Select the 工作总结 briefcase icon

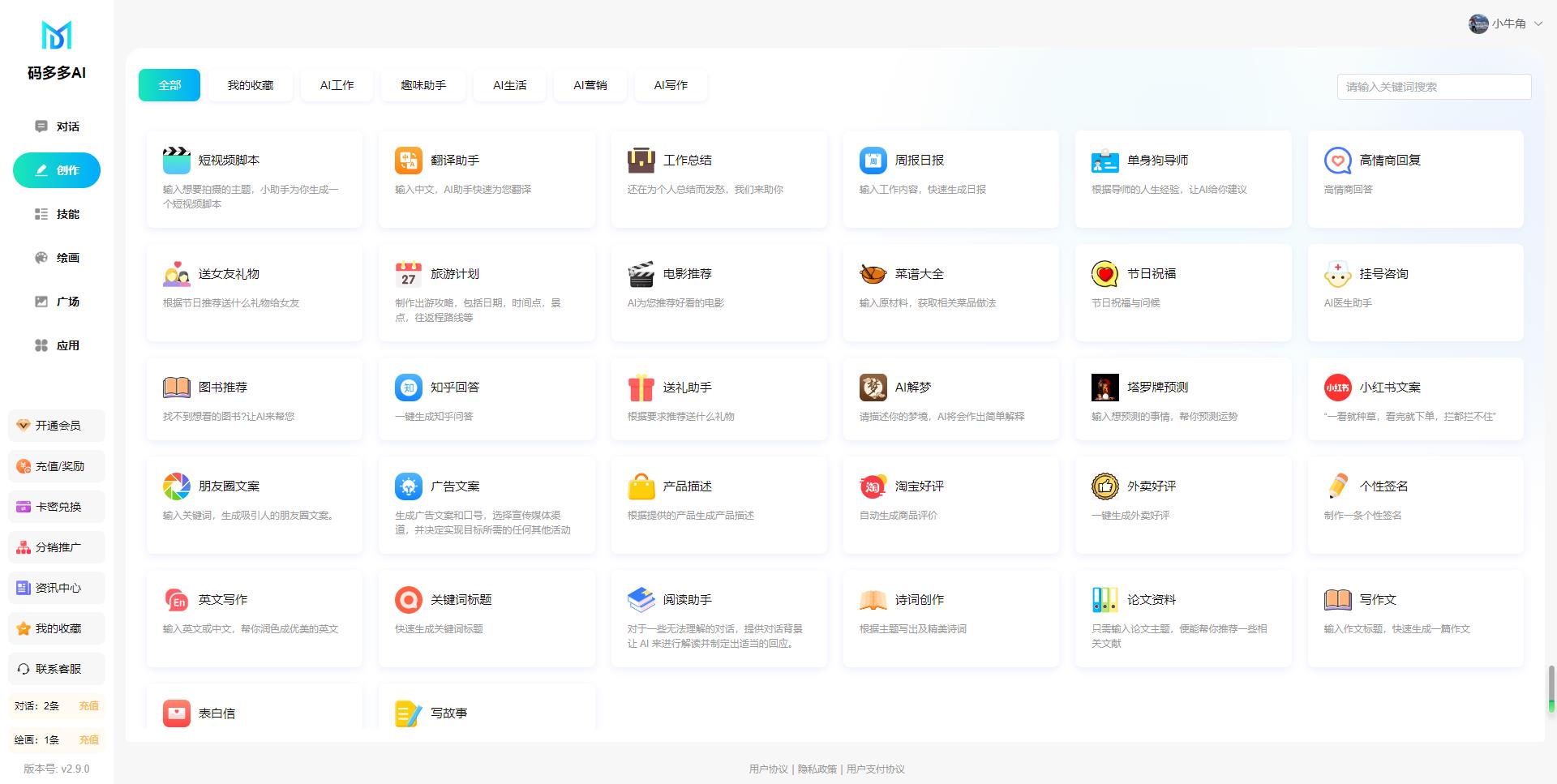click(641, 161)
